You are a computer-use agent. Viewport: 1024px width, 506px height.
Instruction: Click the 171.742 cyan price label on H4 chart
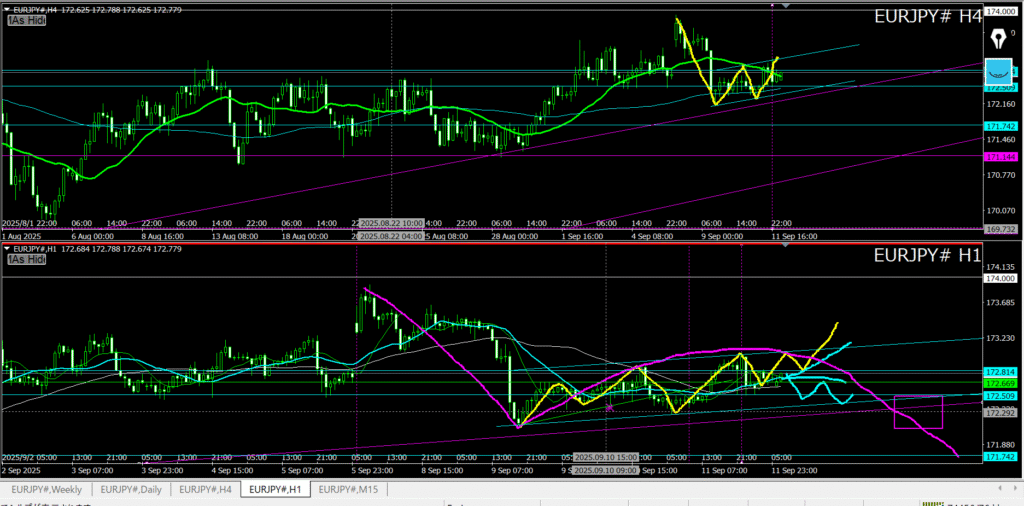coord(999,126)
